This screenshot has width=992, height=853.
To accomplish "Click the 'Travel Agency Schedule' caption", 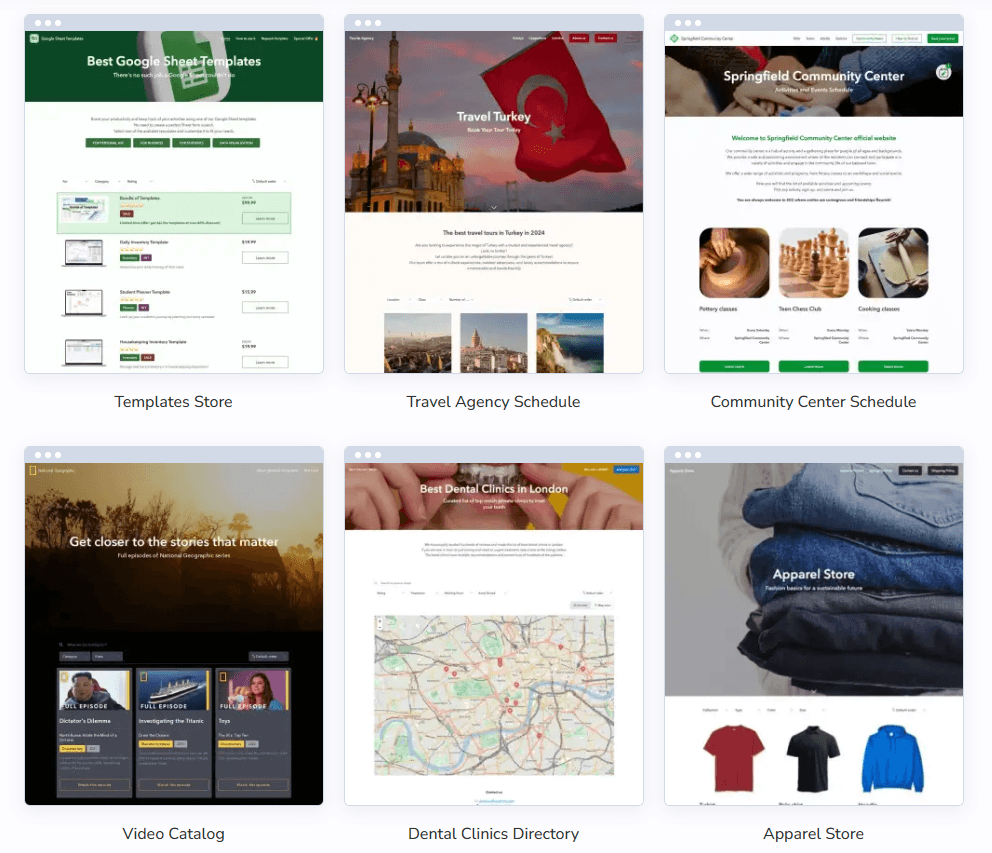I will click(x=493, y=402).
